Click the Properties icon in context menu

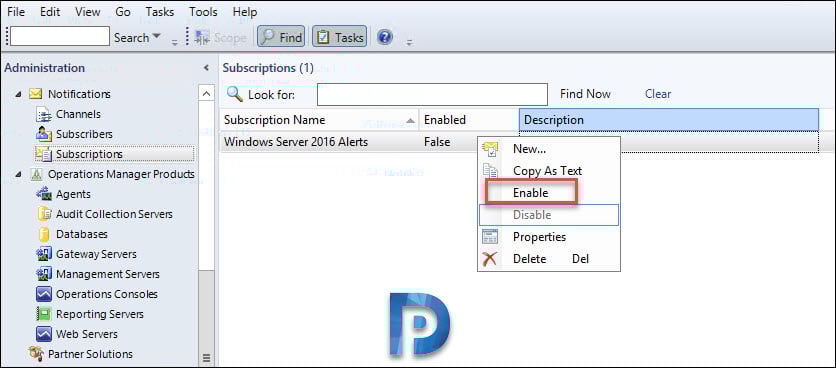489,236
